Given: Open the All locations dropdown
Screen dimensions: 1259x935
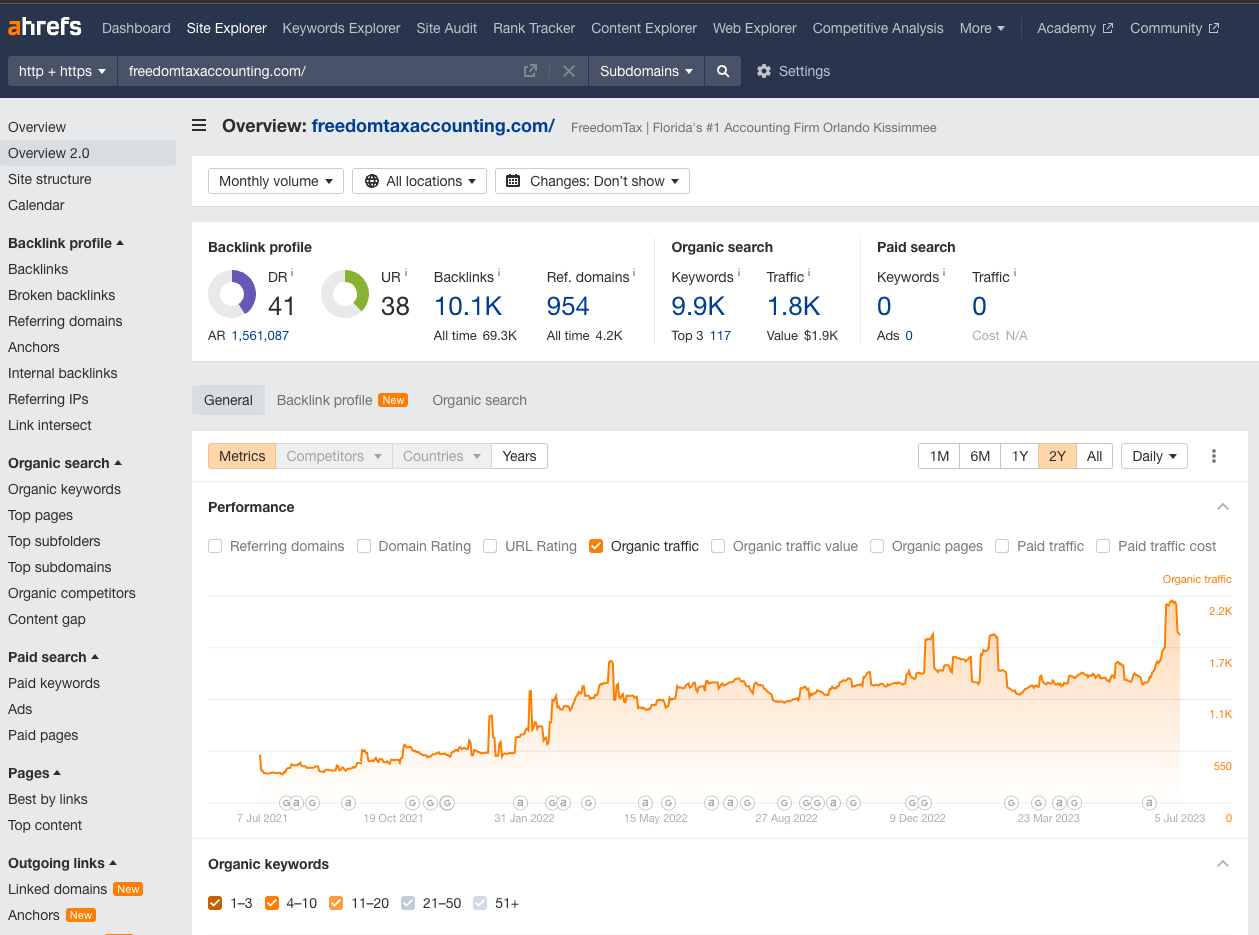Looking at the screenshot, I should click(419, 181).
